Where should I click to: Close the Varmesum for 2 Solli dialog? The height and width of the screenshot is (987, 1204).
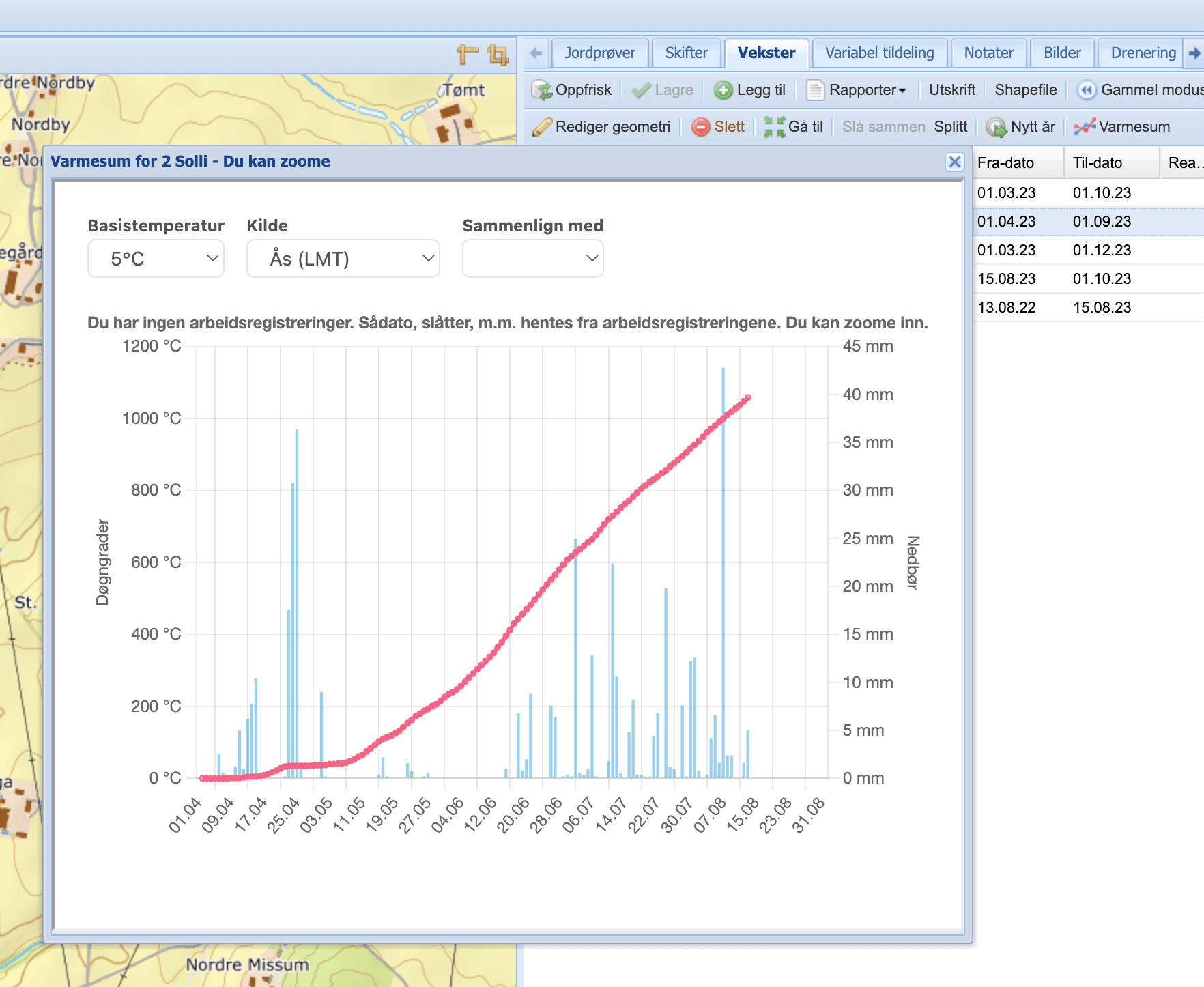[954, 162]
